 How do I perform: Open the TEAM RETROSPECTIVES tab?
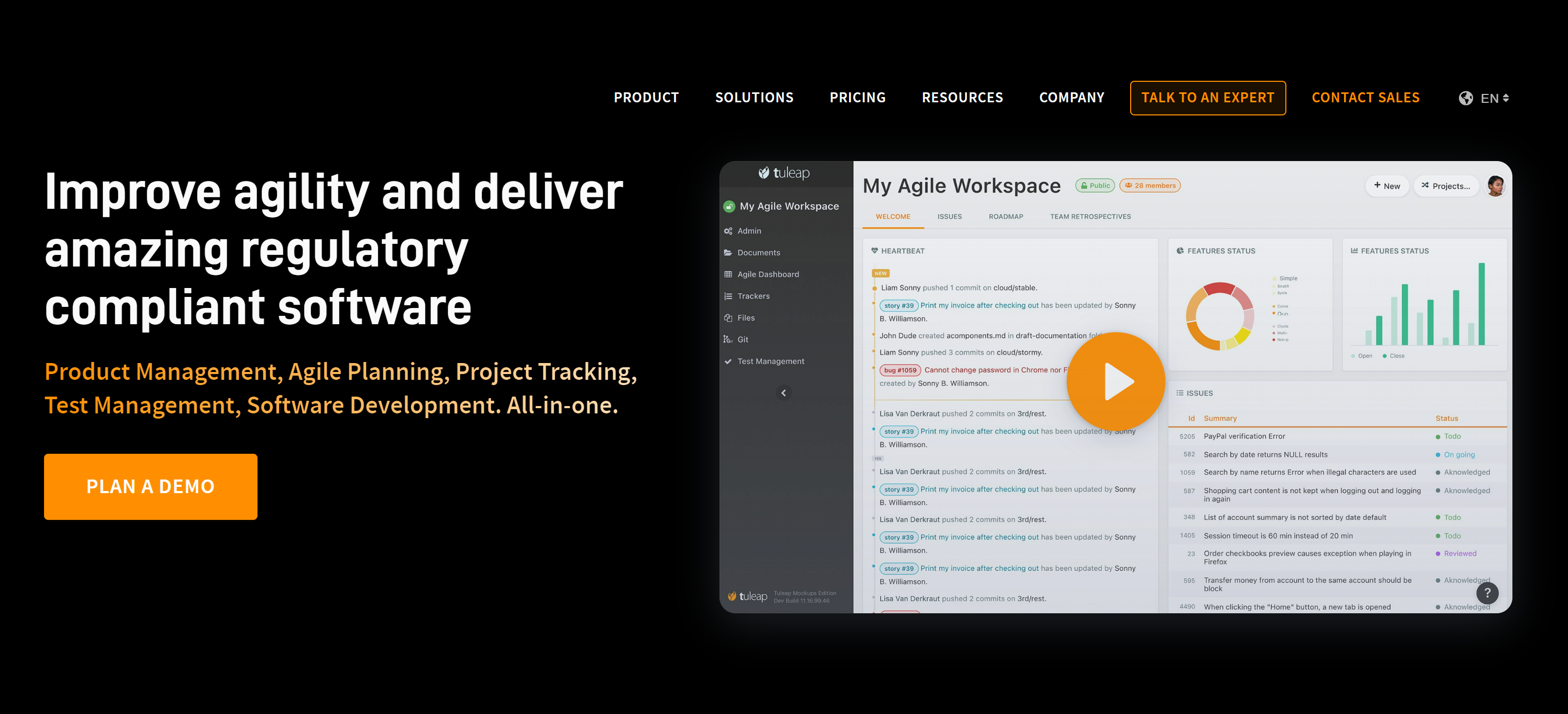tap(1090, 217)
